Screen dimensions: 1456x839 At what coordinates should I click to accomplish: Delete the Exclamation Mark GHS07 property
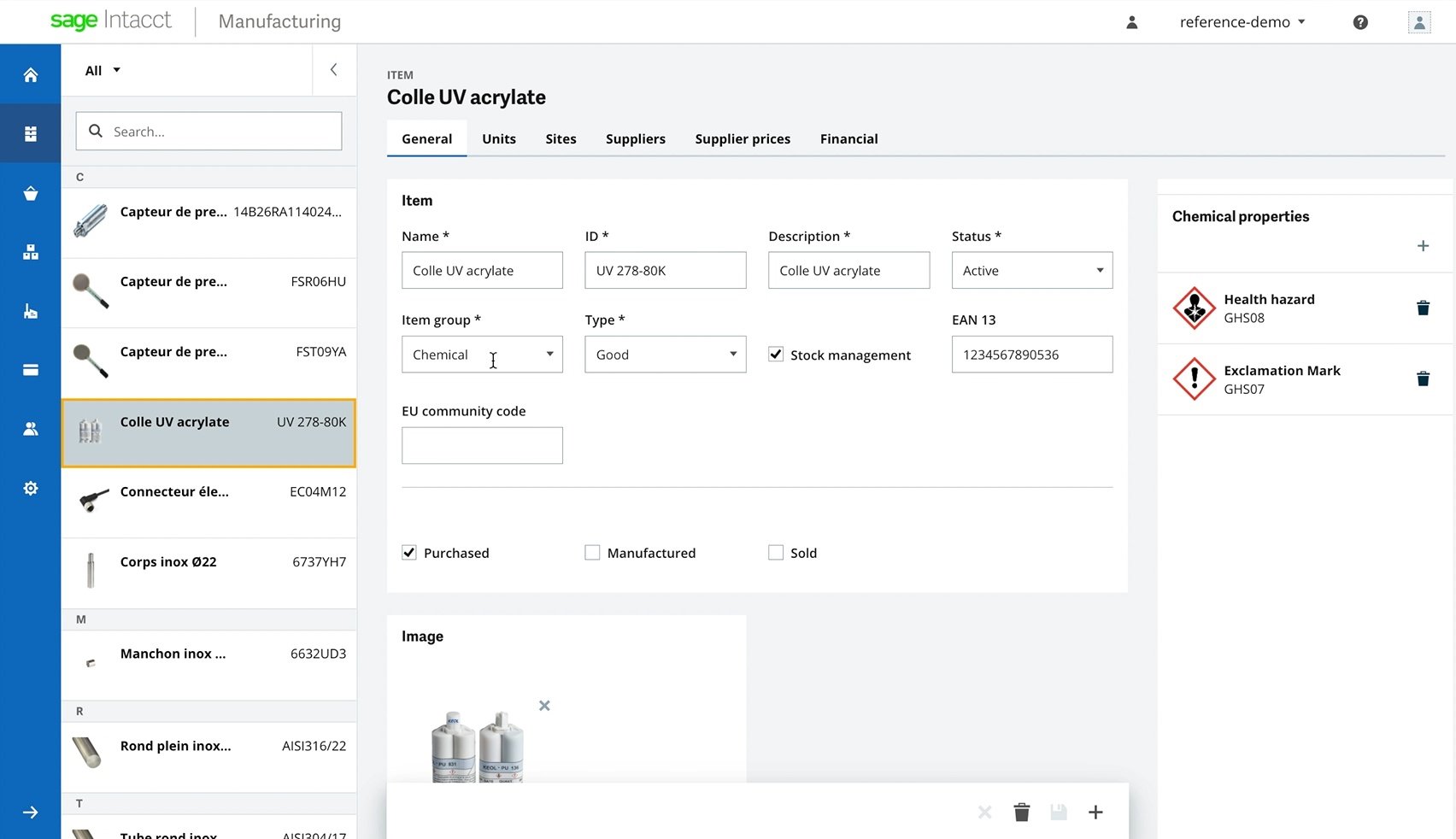pyautogui.click(x=1422, y=378)
